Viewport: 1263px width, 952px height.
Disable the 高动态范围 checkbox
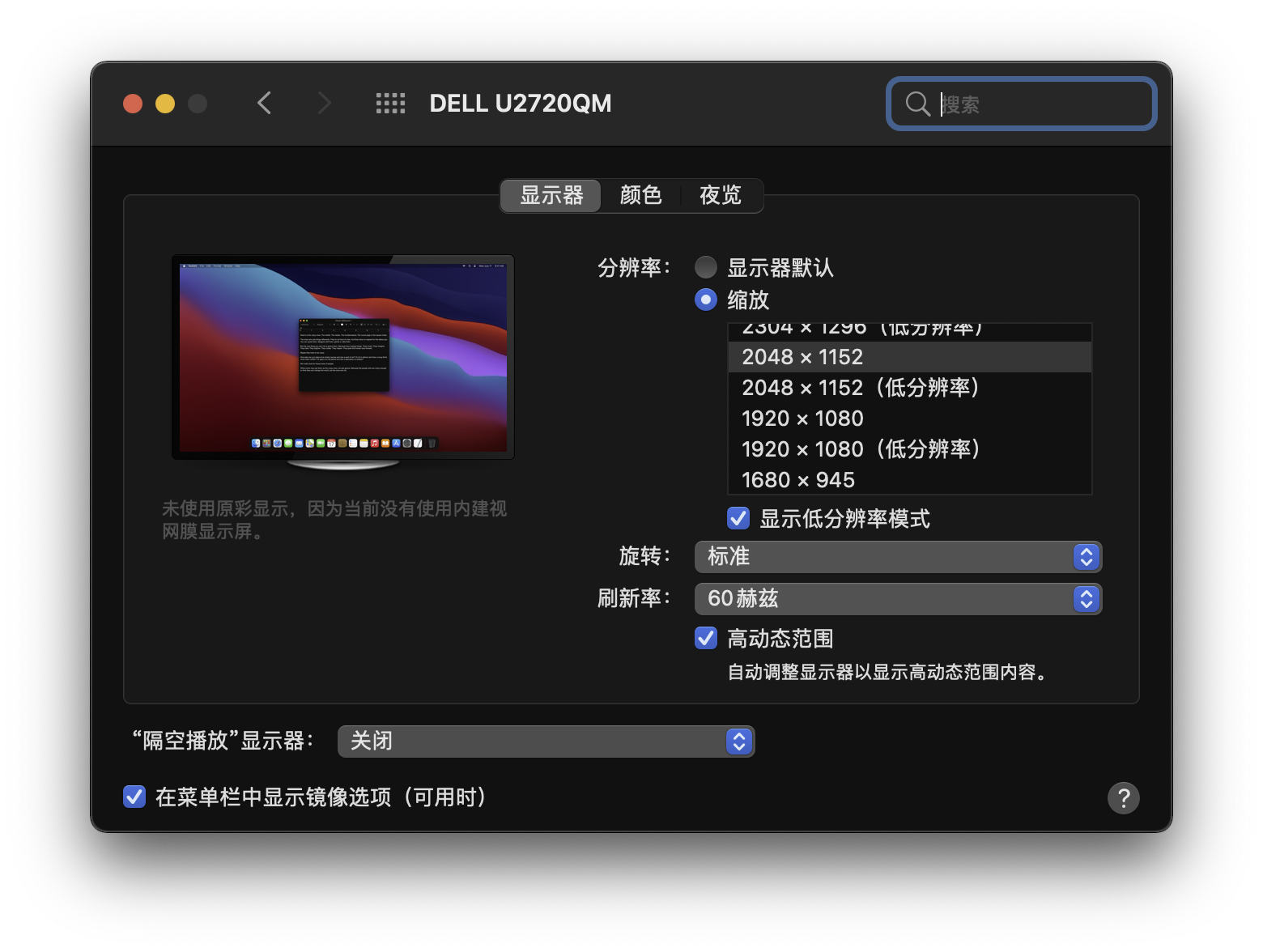(706, 638)
